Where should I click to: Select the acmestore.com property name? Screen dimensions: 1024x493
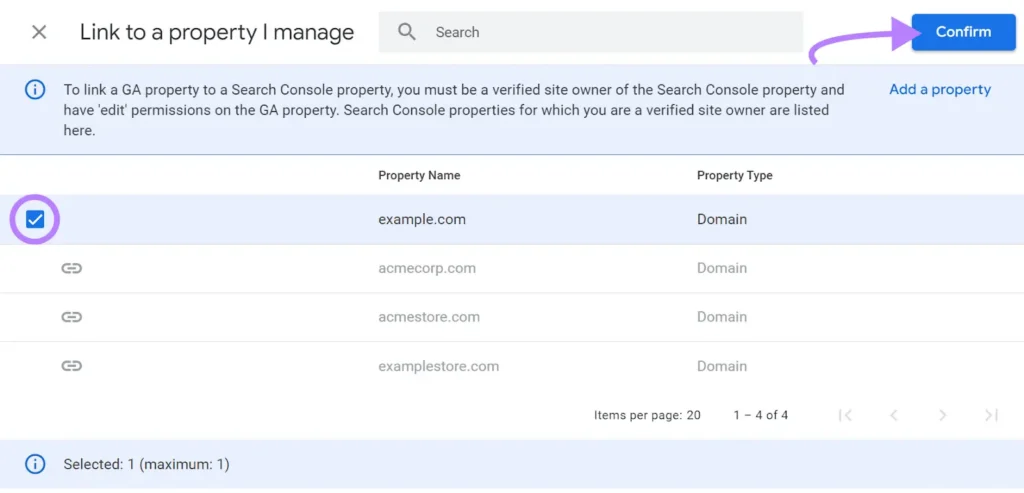[x=428, y=317]
